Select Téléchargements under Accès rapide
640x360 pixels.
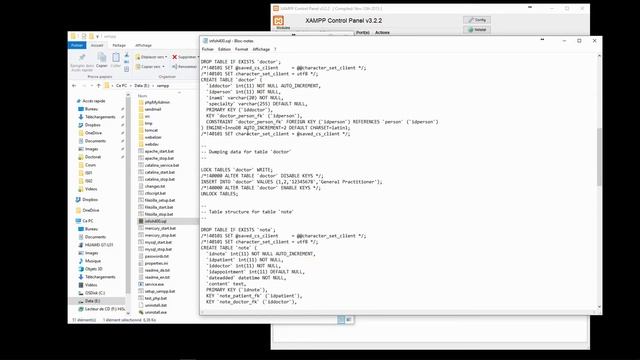pos(100,117)
